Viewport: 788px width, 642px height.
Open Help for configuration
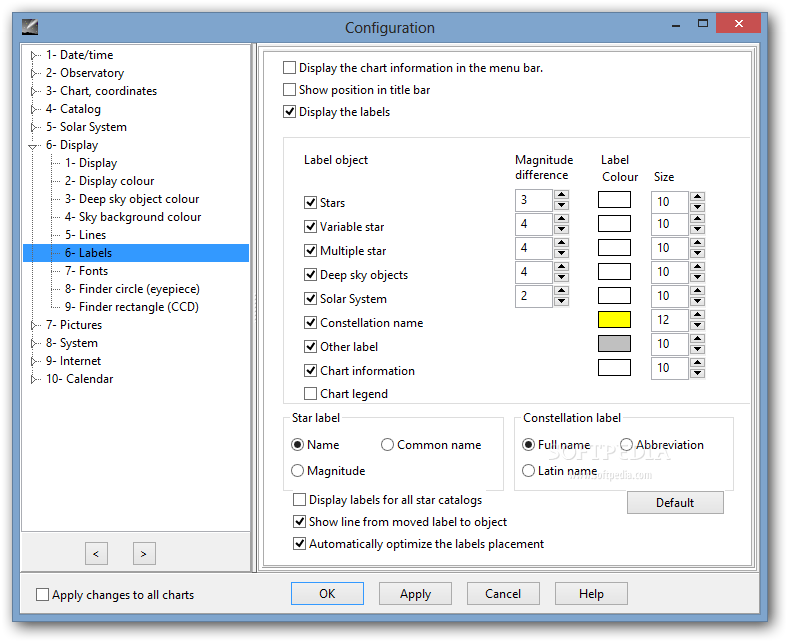tap(591, 594)
